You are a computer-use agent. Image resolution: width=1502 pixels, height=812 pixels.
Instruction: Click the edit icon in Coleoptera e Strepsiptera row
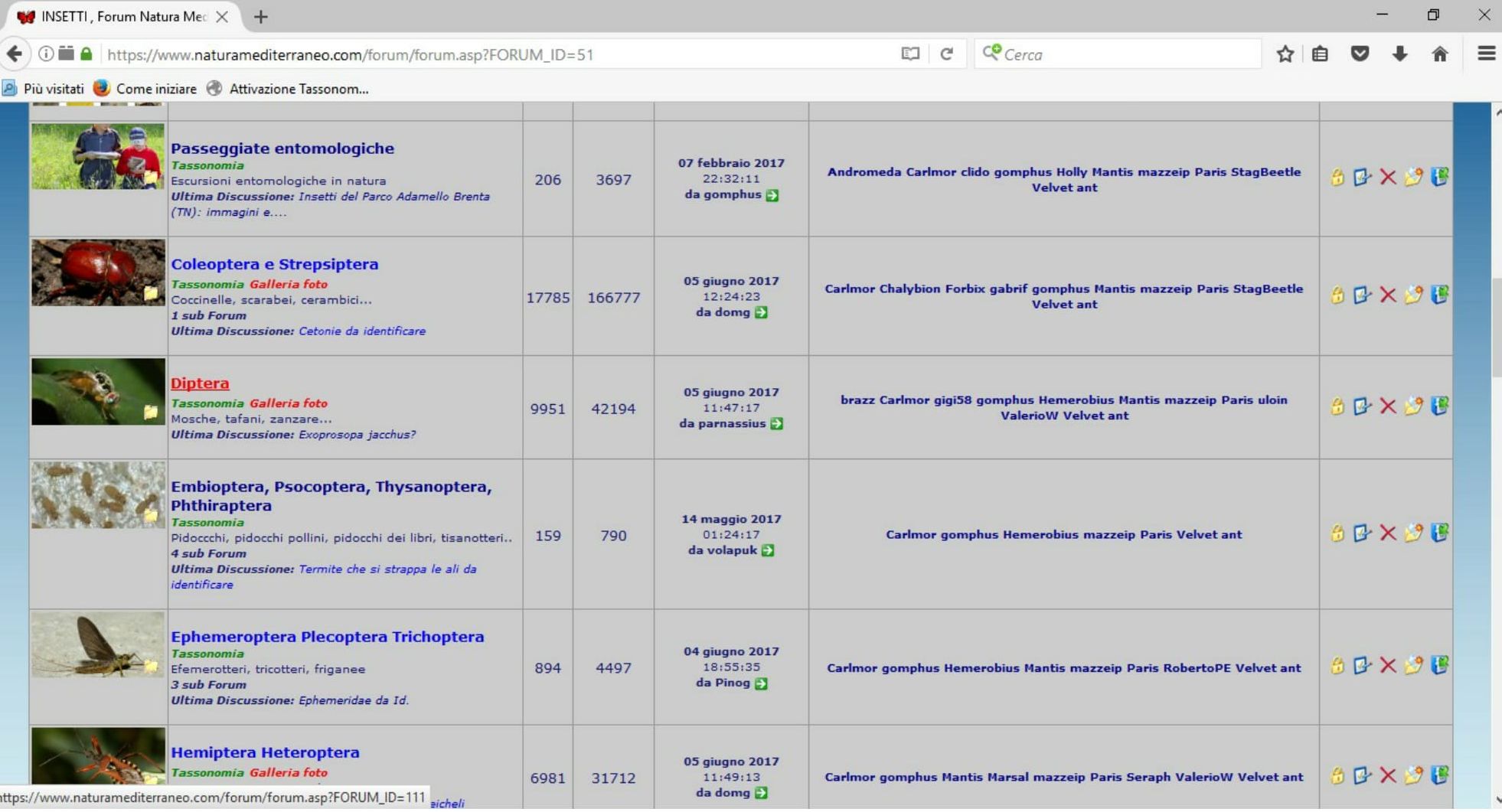(x=1362, y=295)
